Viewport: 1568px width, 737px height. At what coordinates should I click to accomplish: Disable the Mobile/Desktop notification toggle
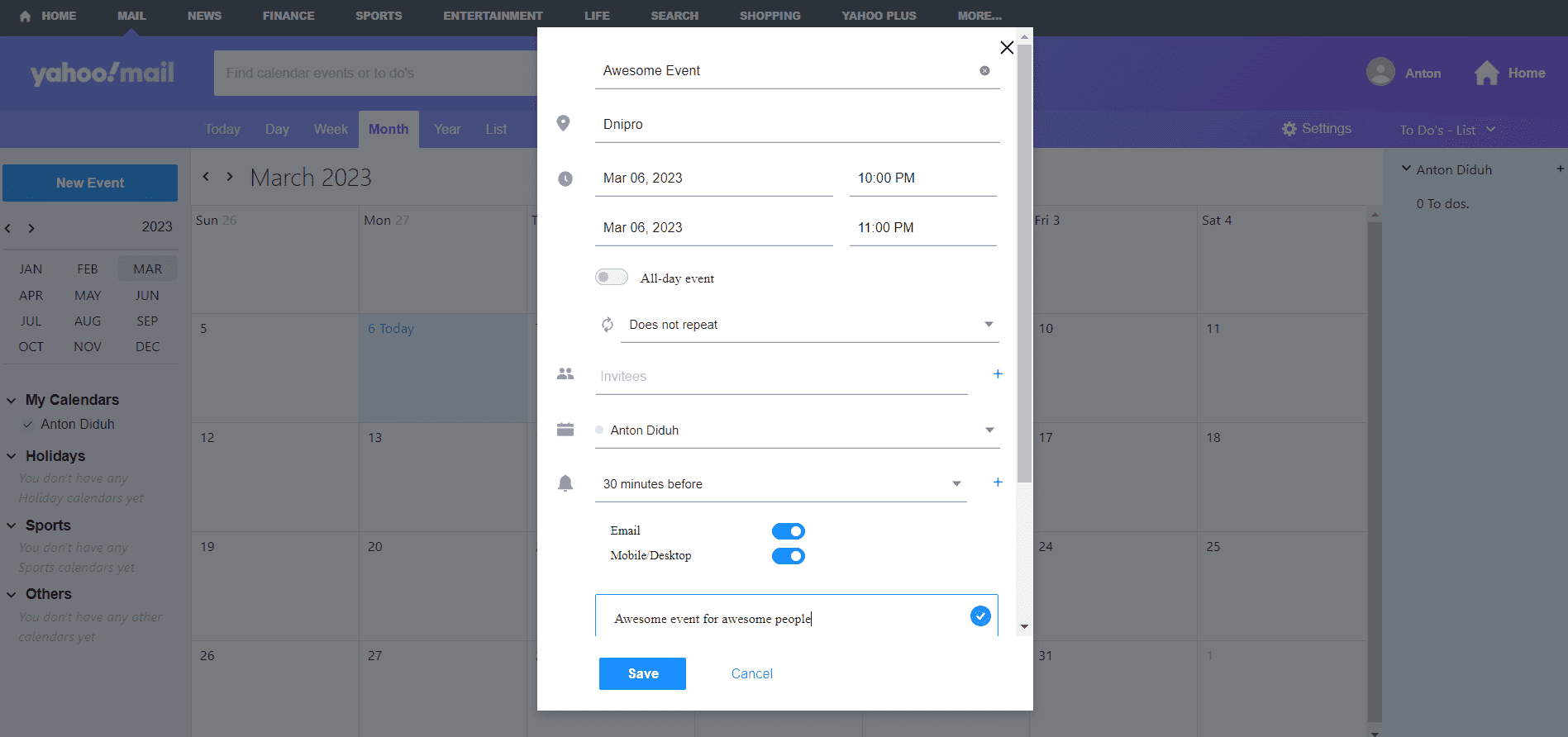point(788,556)
